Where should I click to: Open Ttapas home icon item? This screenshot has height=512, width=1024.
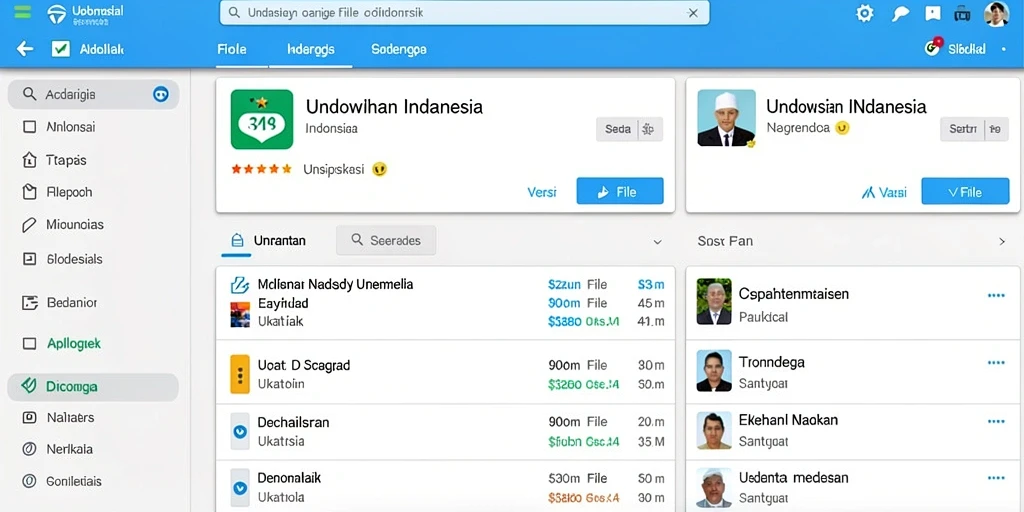pyautogui.click(x=29, y=159)
